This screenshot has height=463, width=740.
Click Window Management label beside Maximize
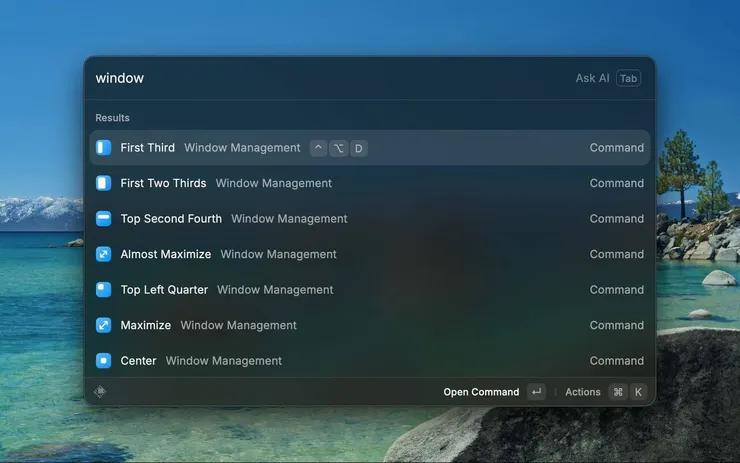click(x=239, y=325)
